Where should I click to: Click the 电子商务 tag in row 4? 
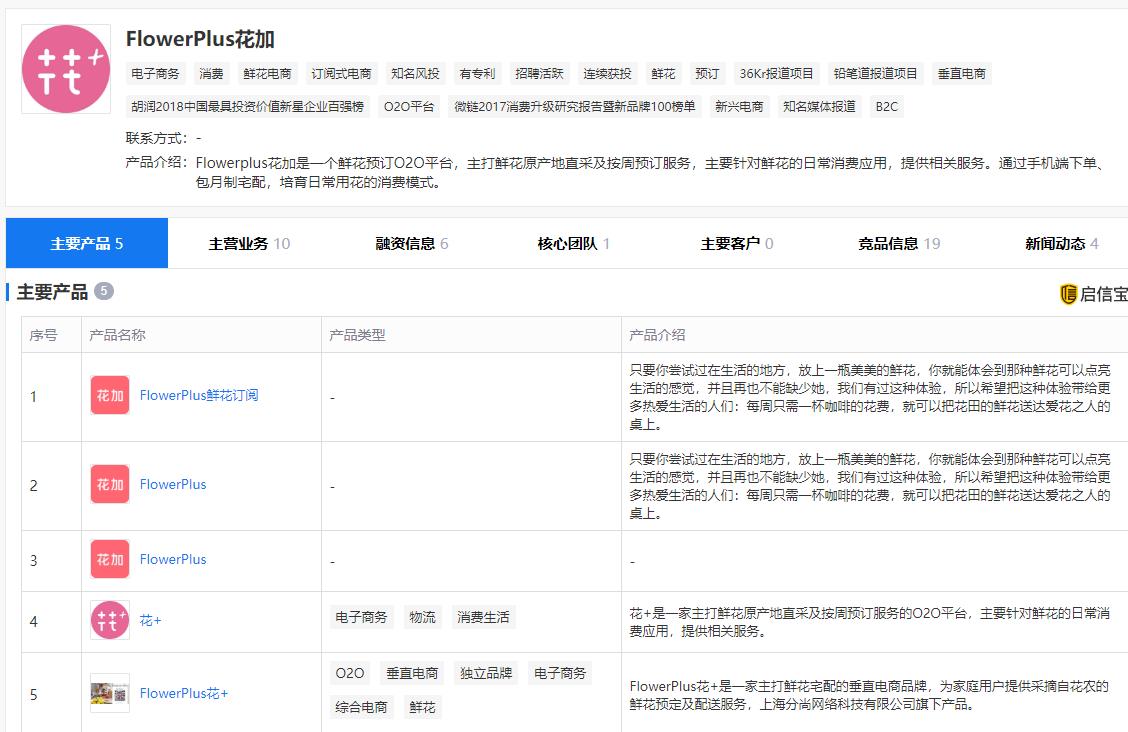pyautogui.click(x=361, y=617)
